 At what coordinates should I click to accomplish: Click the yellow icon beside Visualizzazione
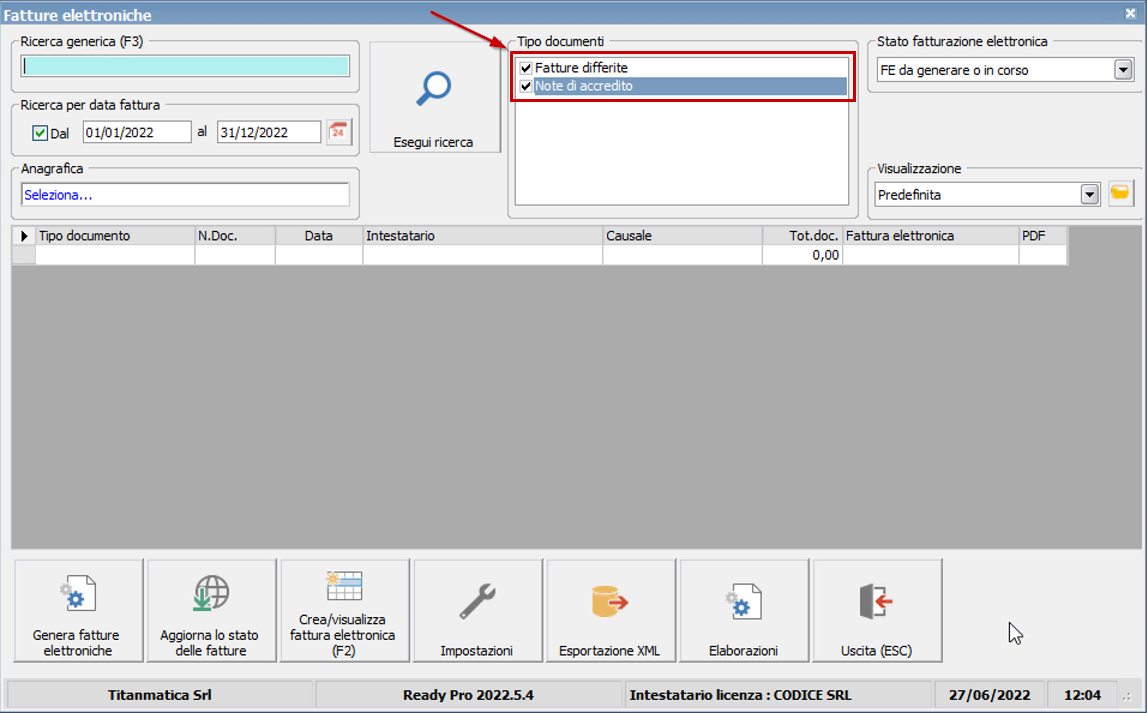coord(1120,194)
